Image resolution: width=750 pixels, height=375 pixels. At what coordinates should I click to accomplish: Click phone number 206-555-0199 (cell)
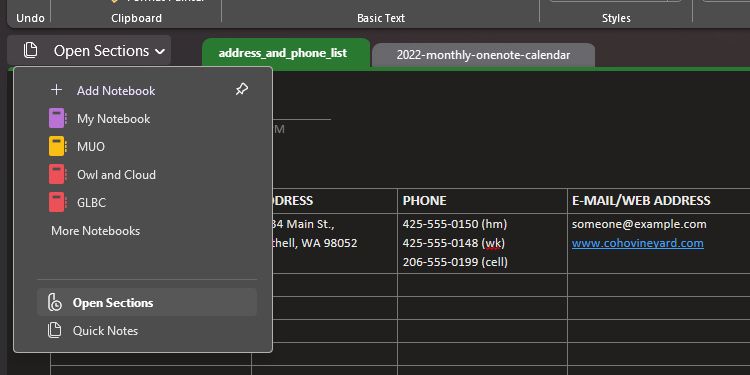point(455,262)
